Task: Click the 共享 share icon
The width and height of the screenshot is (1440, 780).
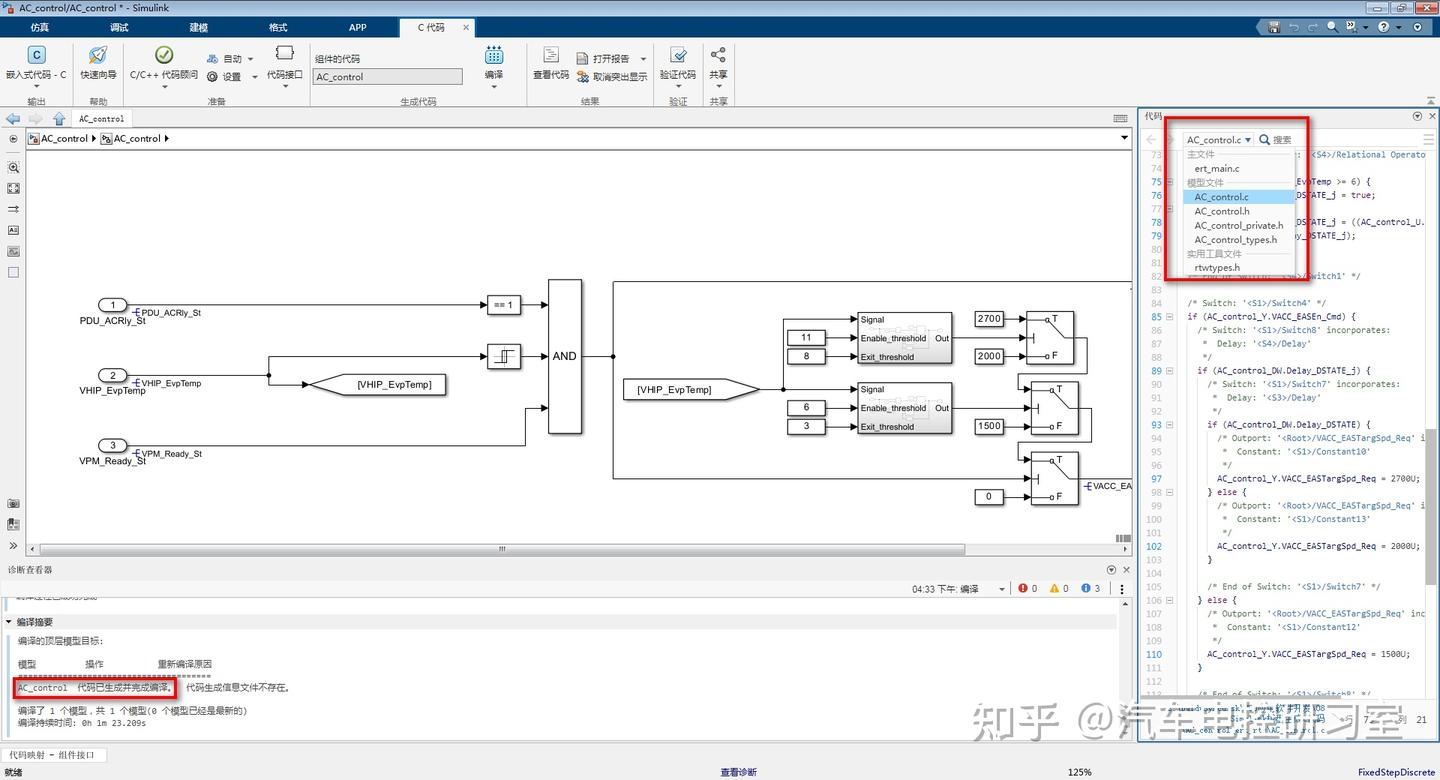Action: 719,62
